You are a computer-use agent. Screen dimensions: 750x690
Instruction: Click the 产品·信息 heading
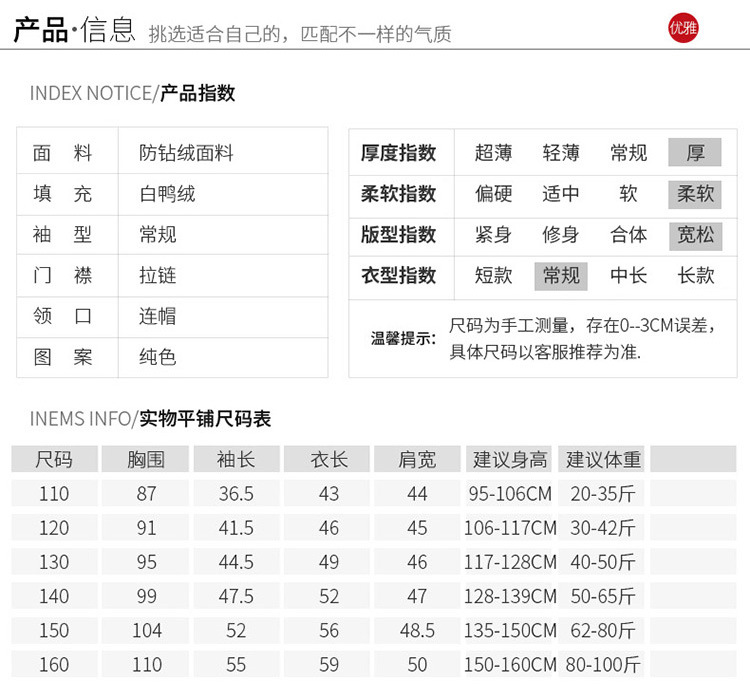click(74, 30)
